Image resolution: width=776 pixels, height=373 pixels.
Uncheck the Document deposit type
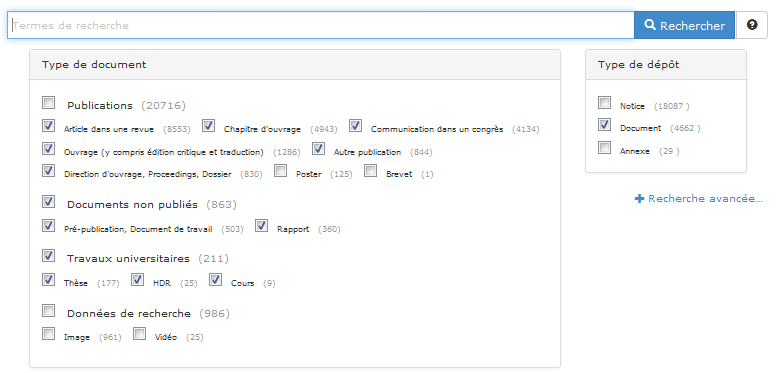pos(604,125)
